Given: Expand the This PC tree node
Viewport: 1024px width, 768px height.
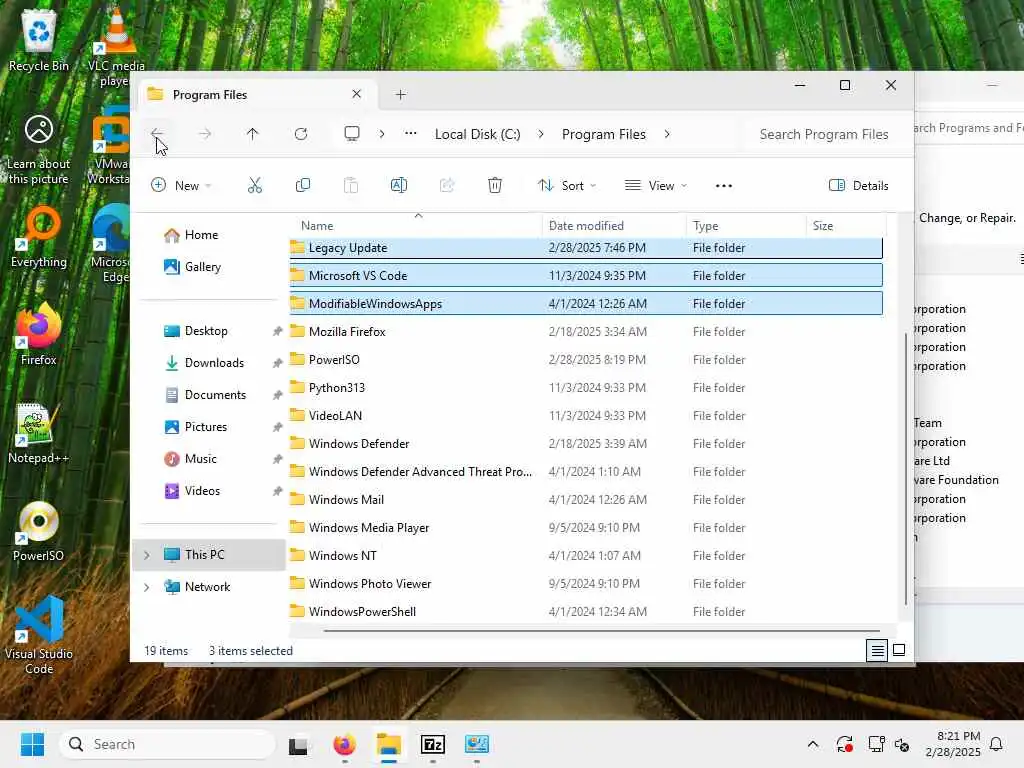Looking at the screenshot, I should point(147,555).
